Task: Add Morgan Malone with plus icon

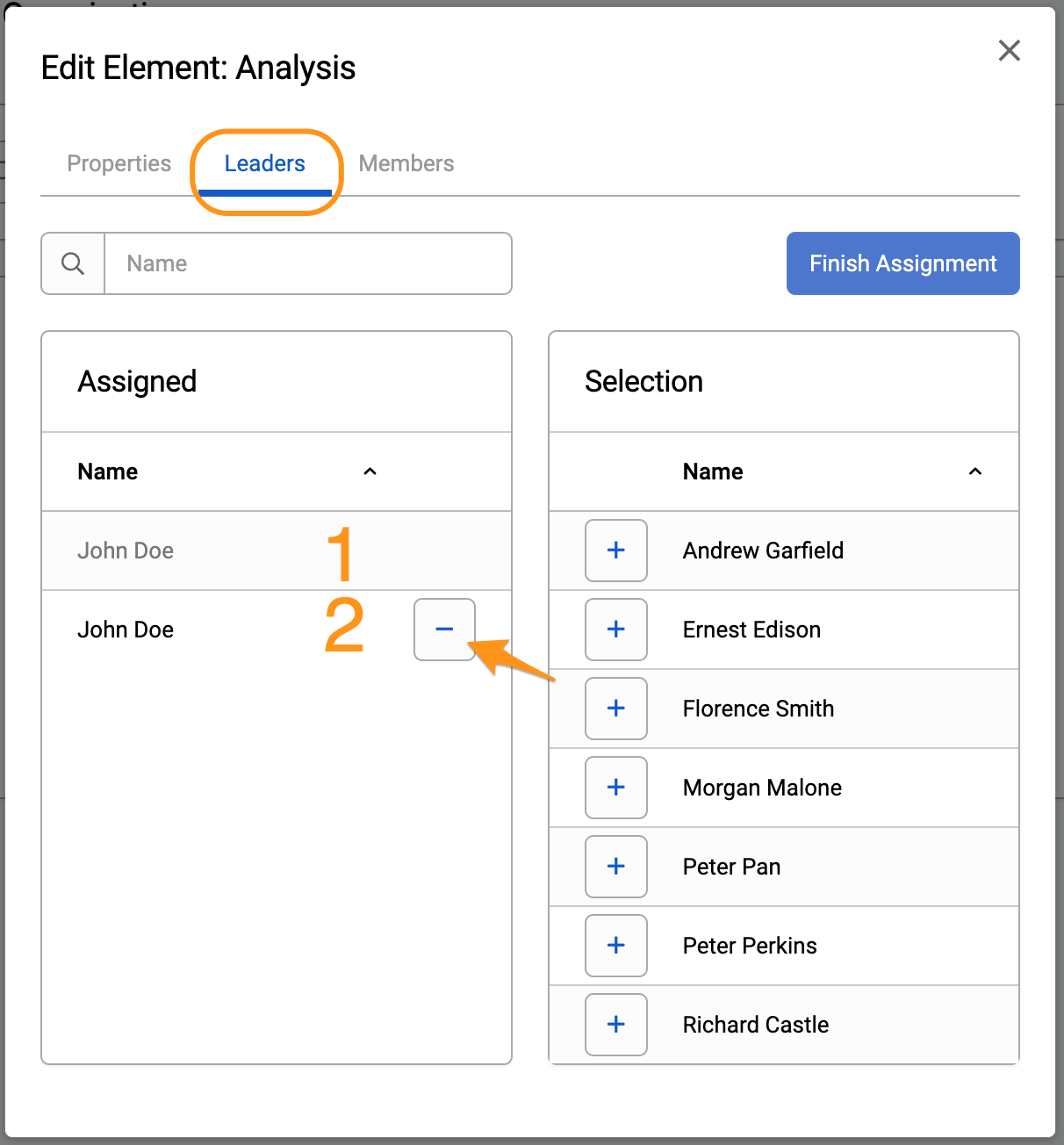Action: [x=616, y=788]
